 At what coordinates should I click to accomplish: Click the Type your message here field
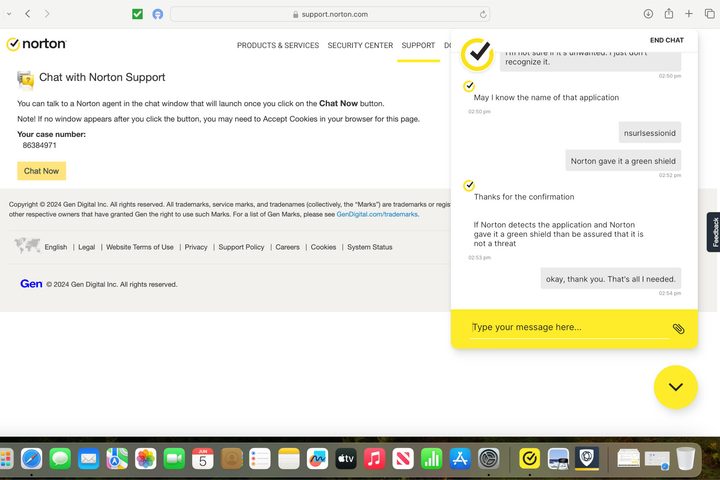[x=569, y=328]
